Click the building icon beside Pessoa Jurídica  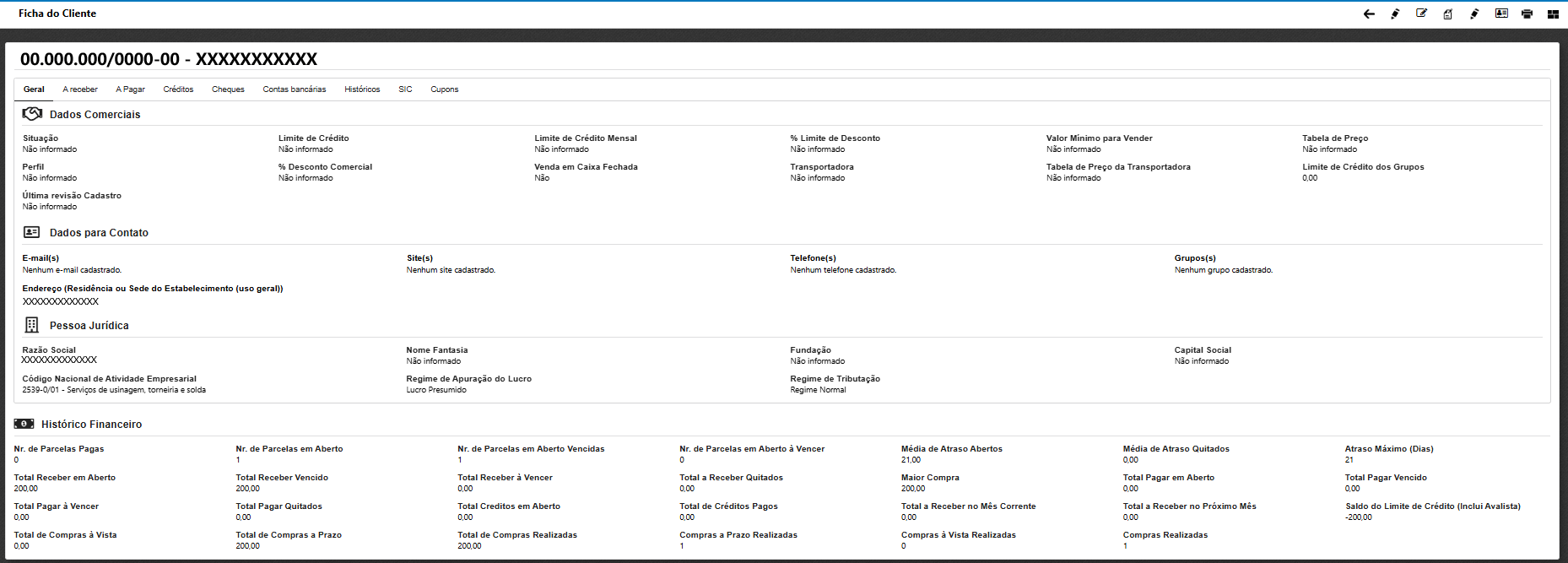coord(32,325)
